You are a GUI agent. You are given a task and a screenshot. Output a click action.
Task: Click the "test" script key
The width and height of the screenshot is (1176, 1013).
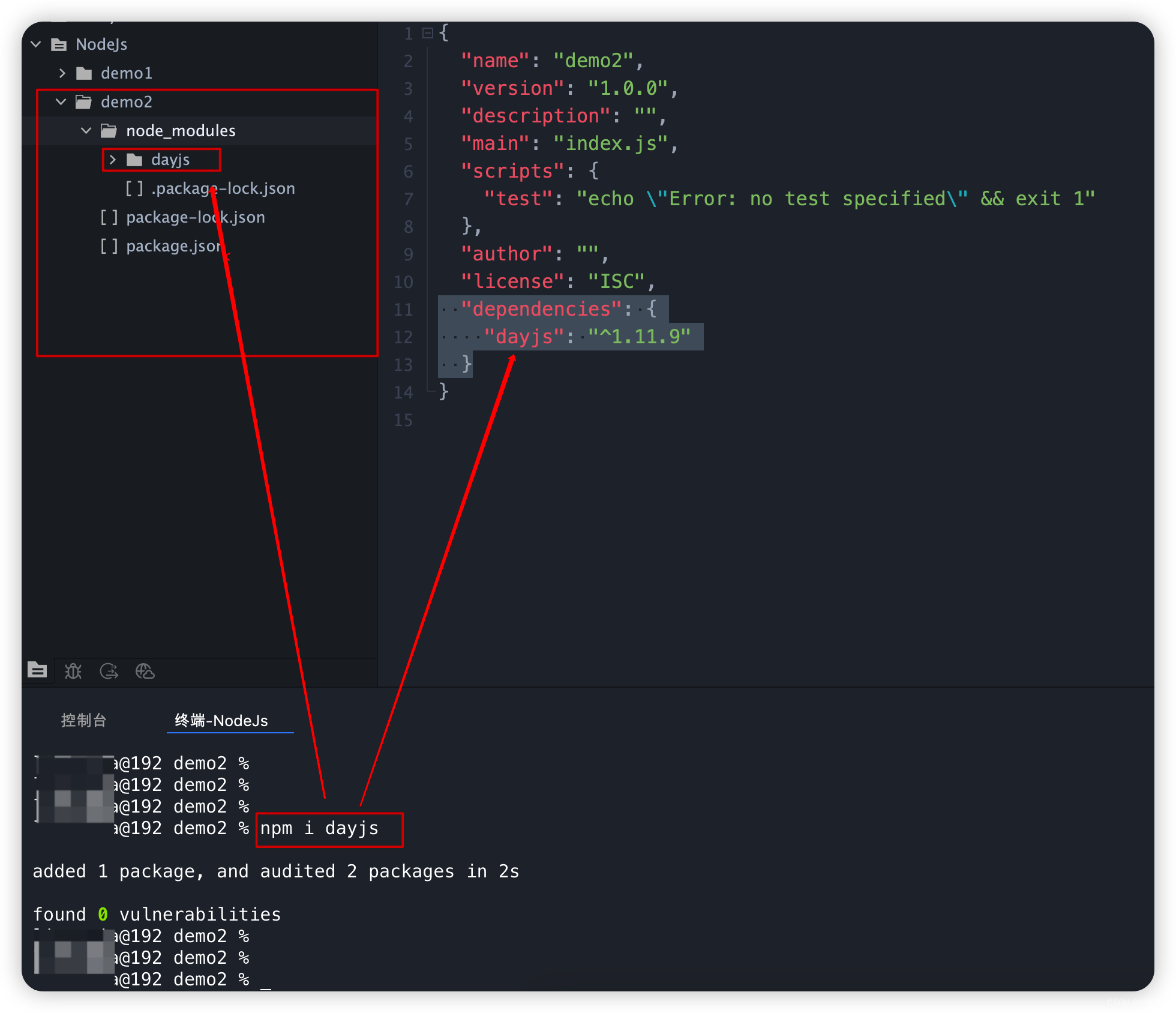518,199
